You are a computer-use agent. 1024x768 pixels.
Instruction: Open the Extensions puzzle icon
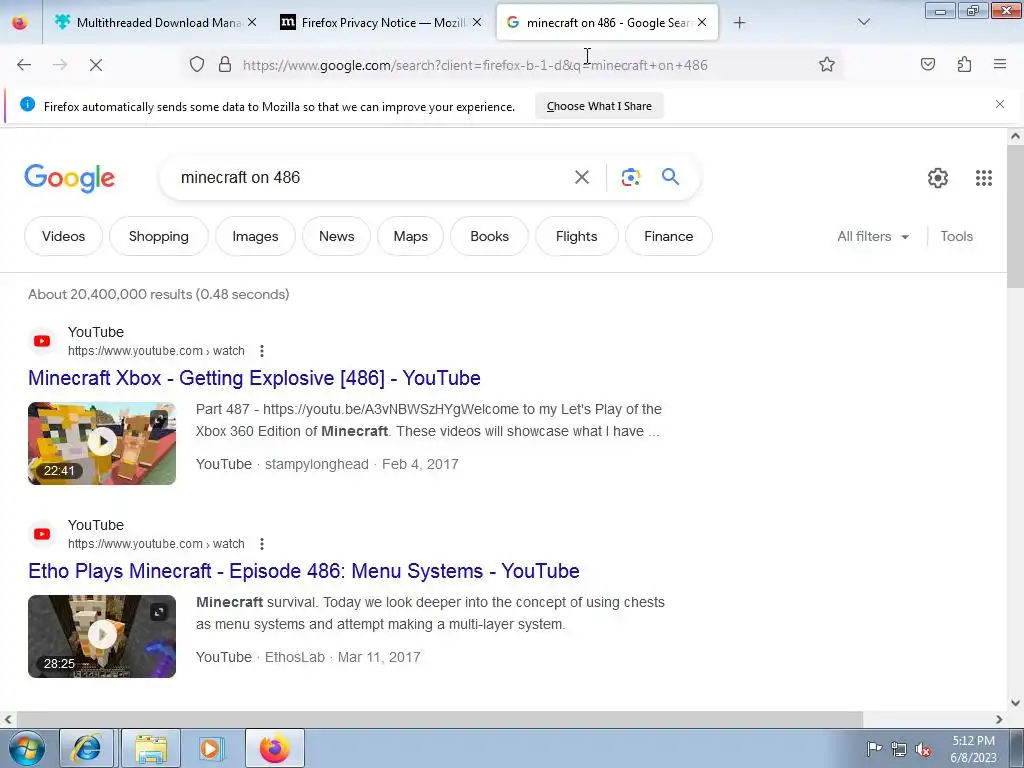tap(964, 64)
